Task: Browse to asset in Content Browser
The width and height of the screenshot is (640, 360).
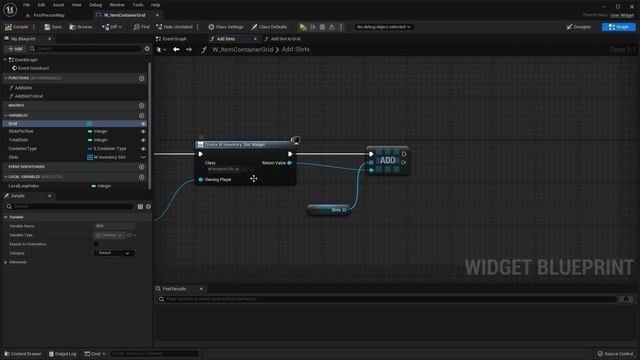Action: coord(81,27)
